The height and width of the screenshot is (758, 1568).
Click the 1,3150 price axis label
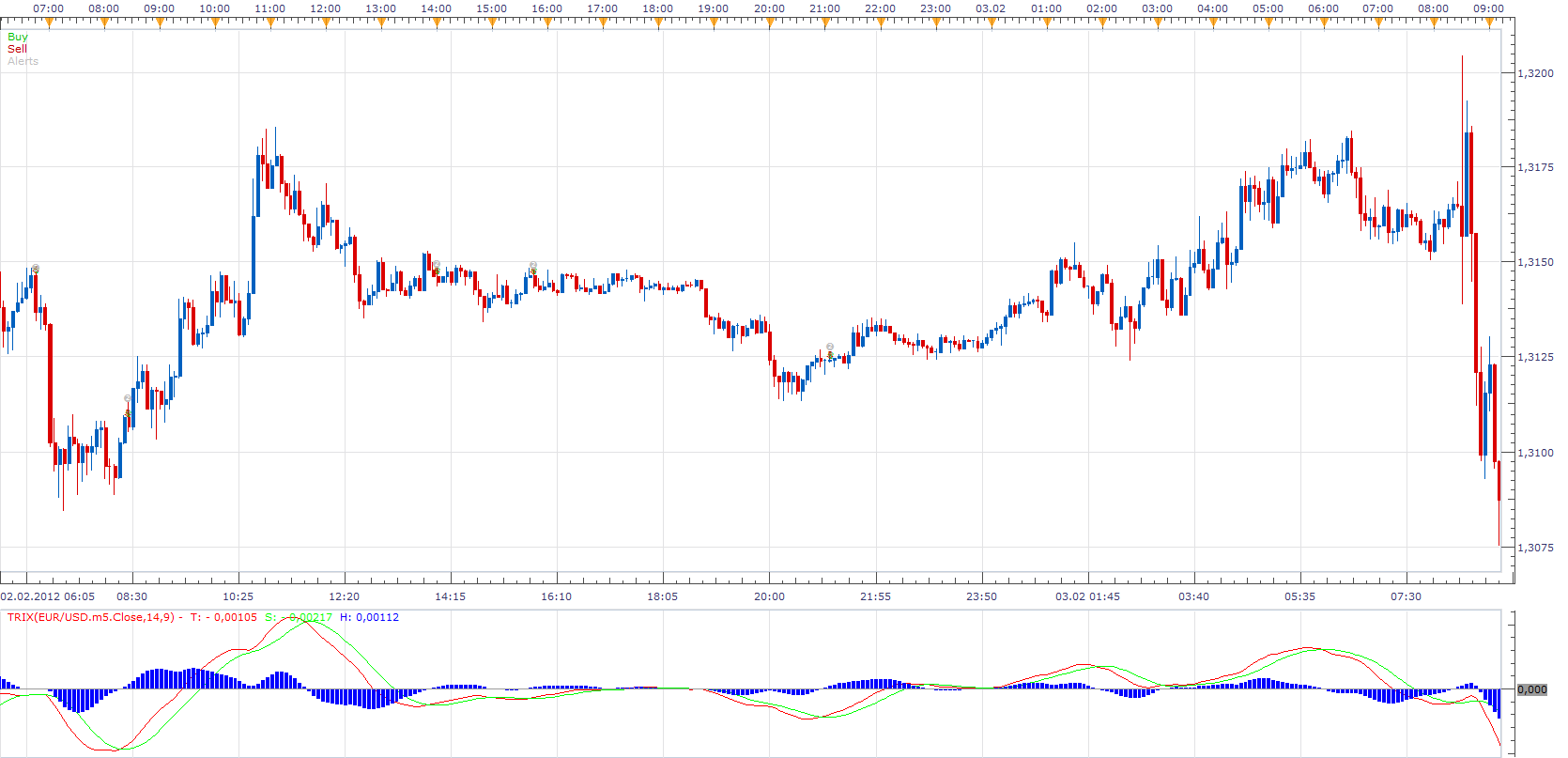click(x=1535, y=262)
